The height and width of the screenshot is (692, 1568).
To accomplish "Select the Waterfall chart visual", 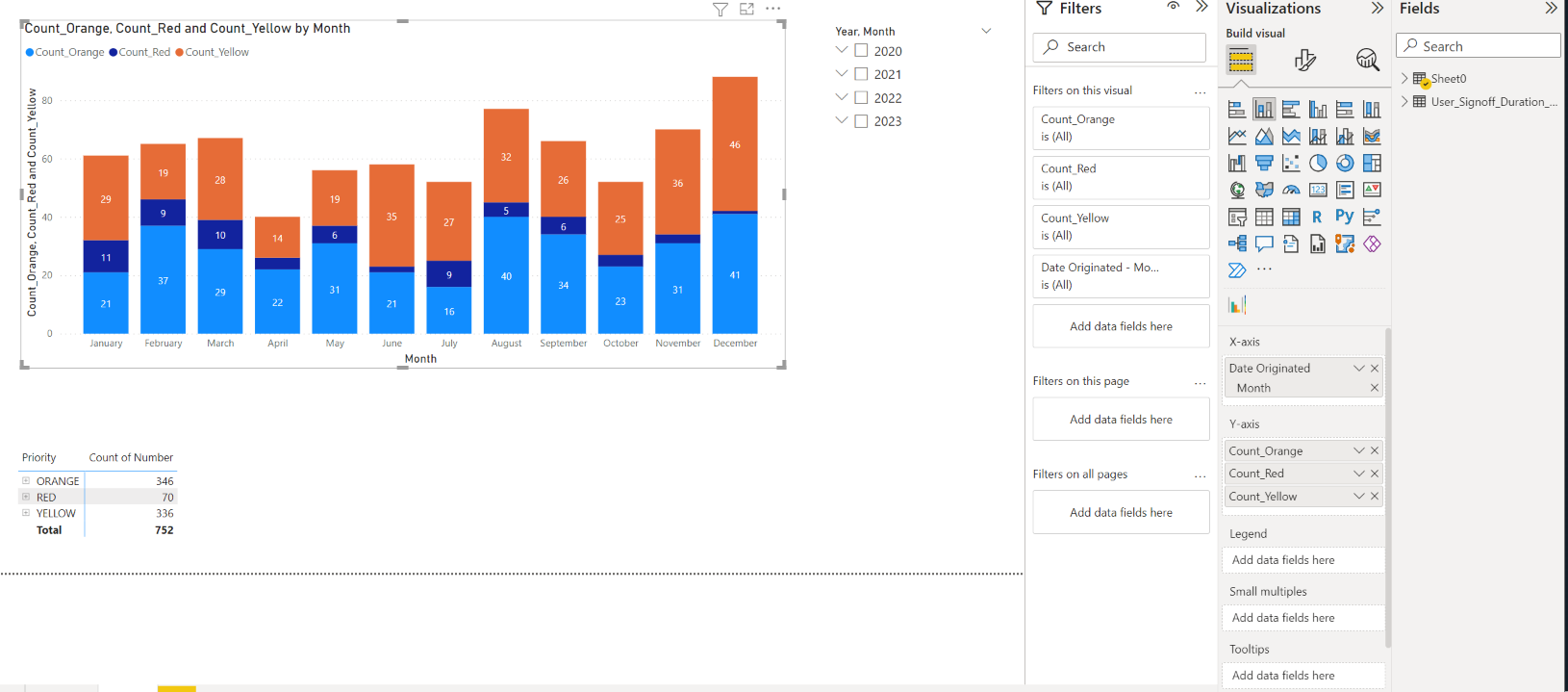I will tap(1237, 163).
